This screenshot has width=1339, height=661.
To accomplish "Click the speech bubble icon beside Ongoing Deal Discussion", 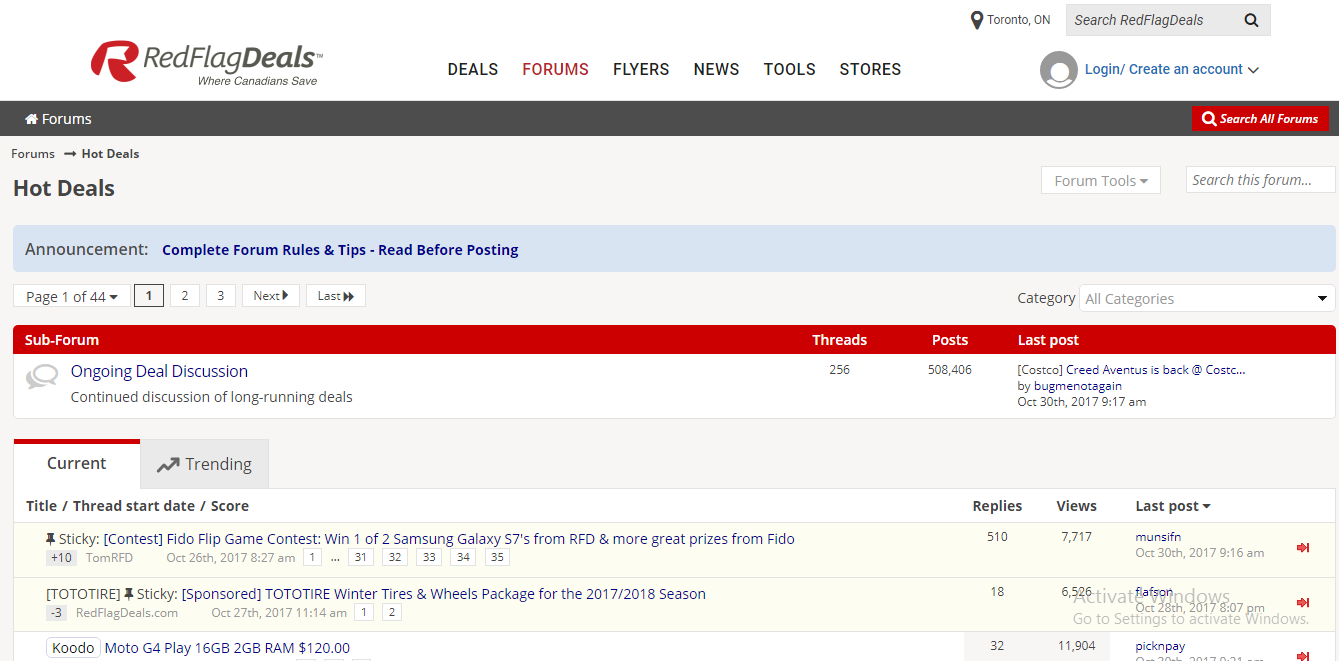I will (x=42, y=377).
